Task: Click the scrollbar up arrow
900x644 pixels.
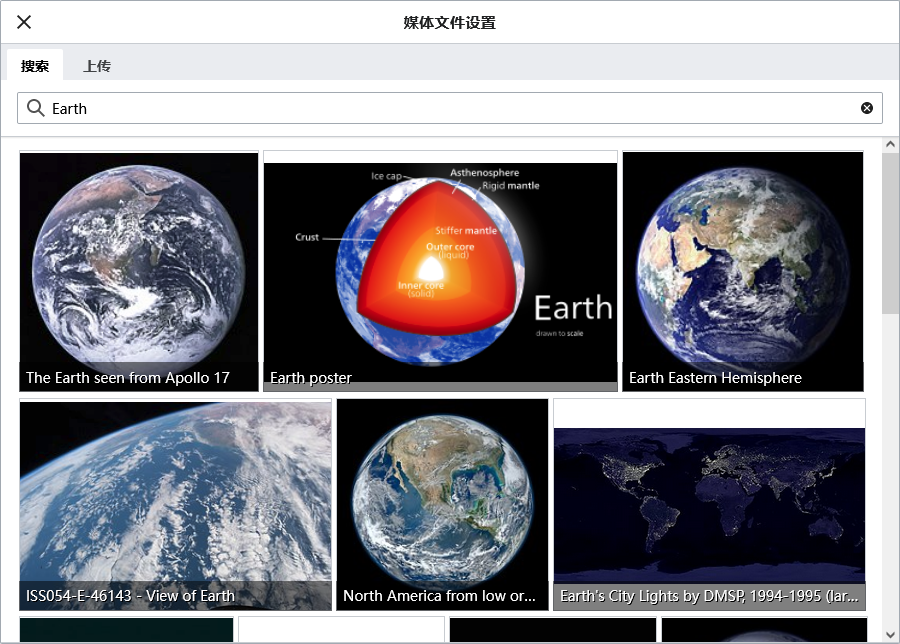Action: point(890,146)
